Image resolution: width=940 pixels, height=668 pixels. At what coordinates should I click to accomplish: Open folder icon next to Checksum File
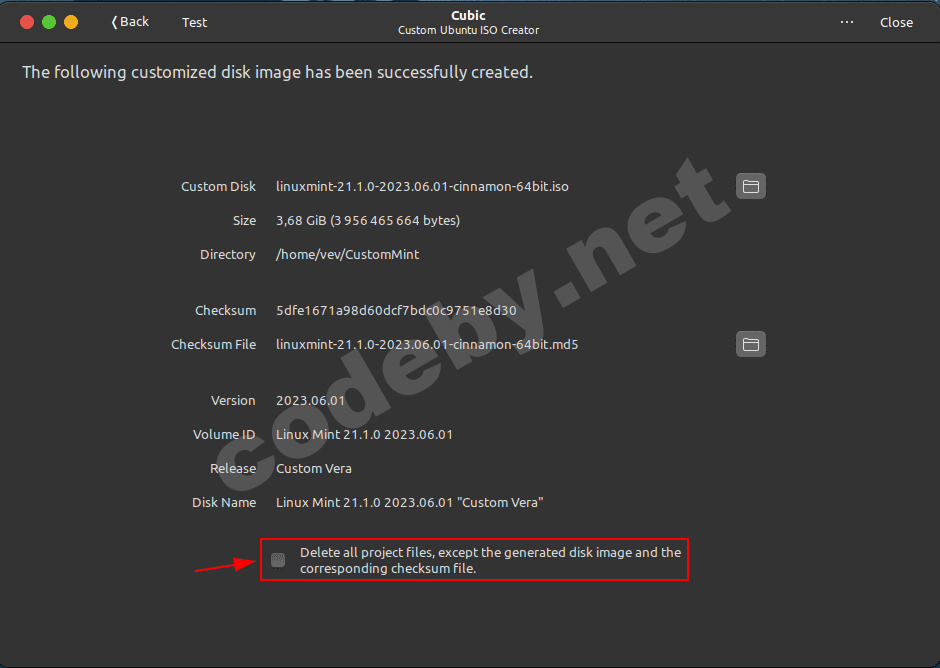pos(751,344)
